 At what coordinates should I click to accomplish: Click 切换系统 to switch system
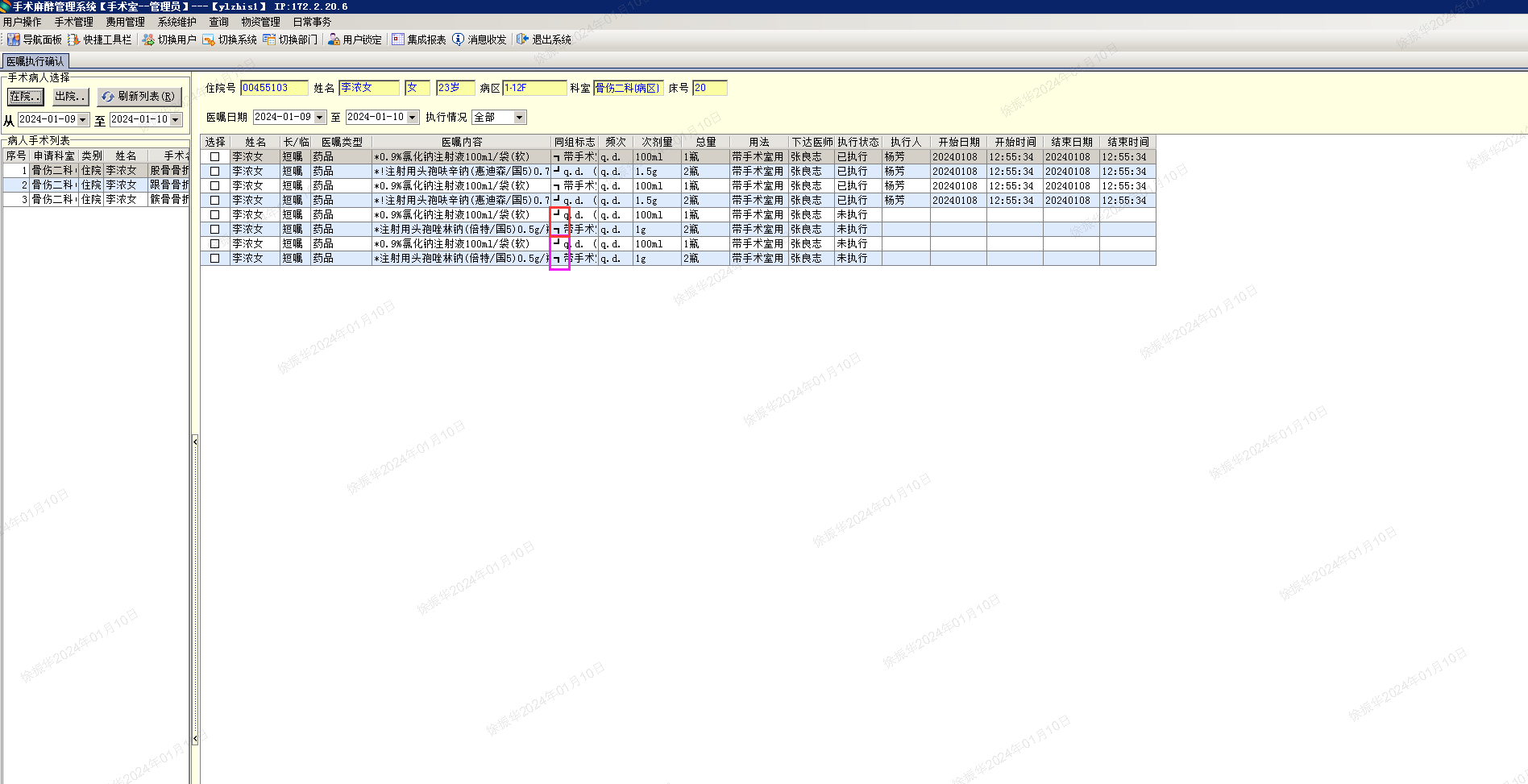(x=230, y=39)
